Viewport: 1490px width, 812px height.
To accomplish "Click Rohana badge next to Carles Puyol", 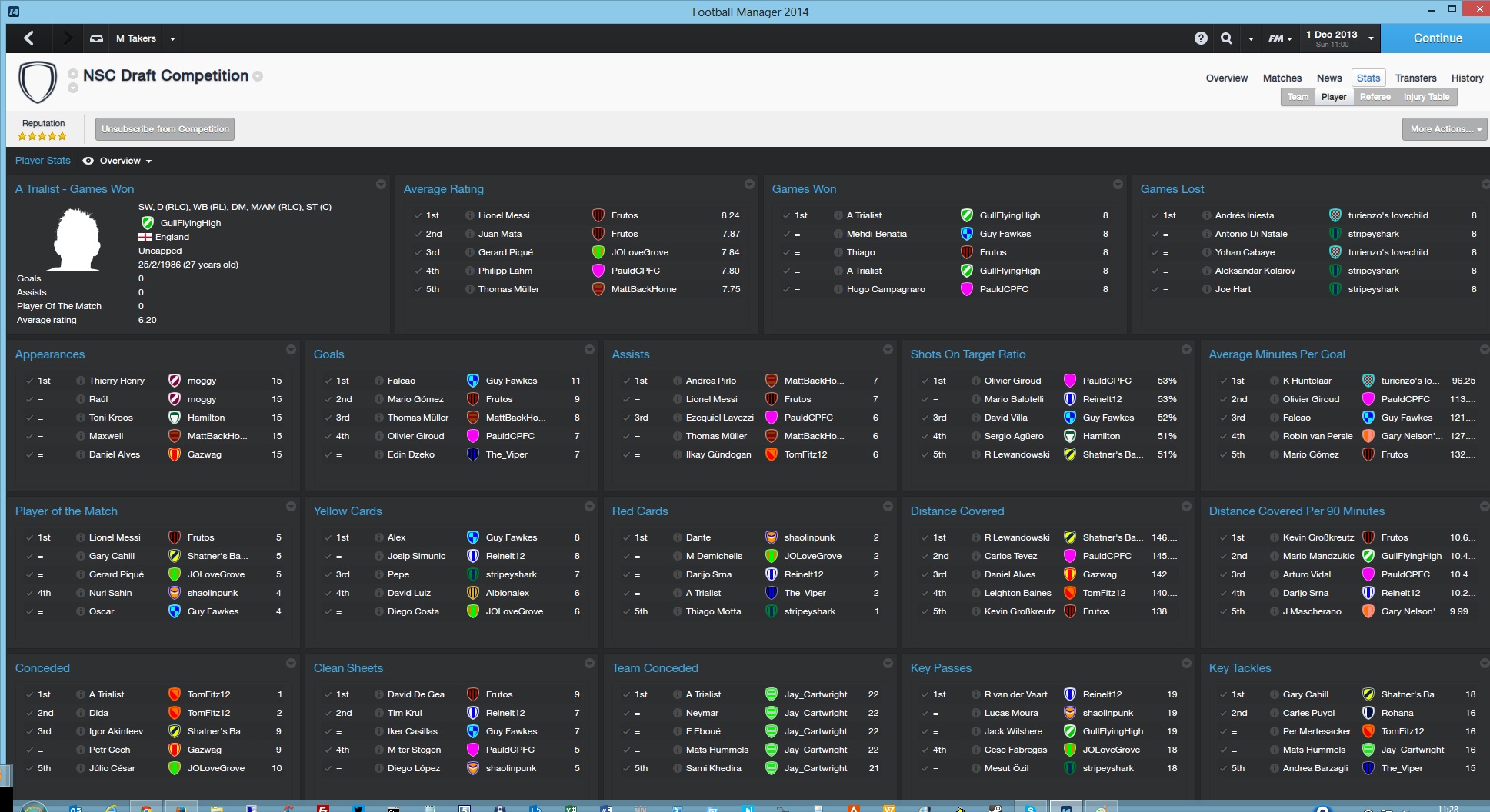I will point(1368,713).
